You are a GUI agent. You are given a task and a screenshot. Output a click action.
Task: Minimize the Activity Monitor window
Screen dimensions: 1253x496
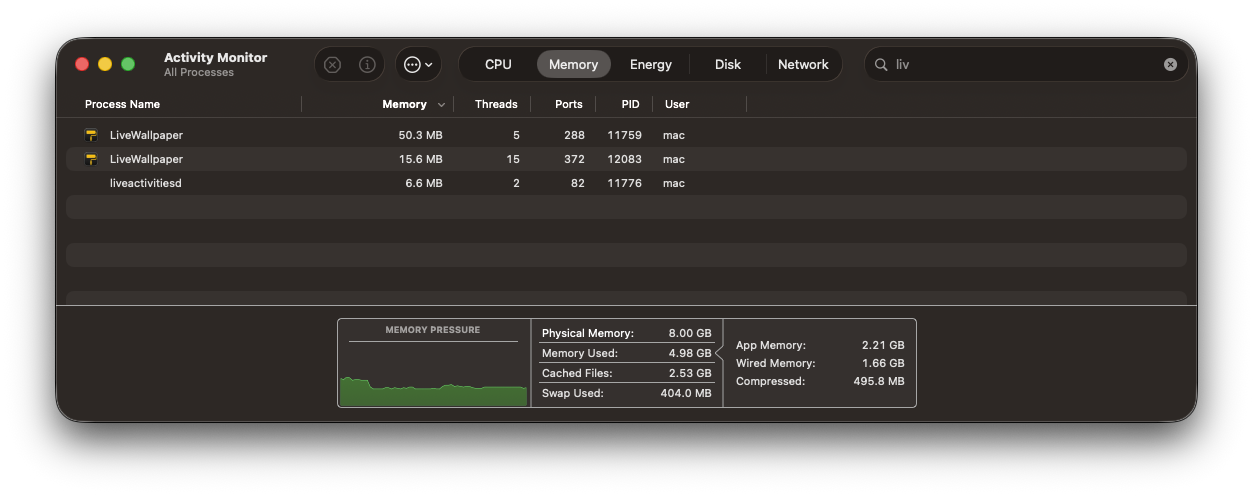105,64
